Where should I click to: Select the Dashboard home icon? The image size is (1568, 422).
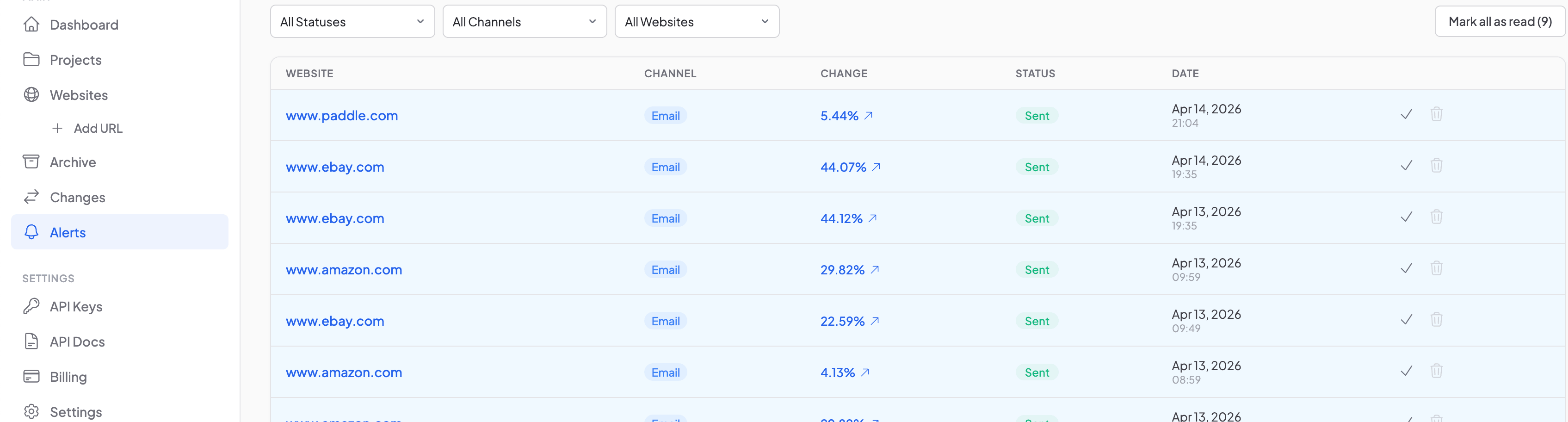click(31, 25)
